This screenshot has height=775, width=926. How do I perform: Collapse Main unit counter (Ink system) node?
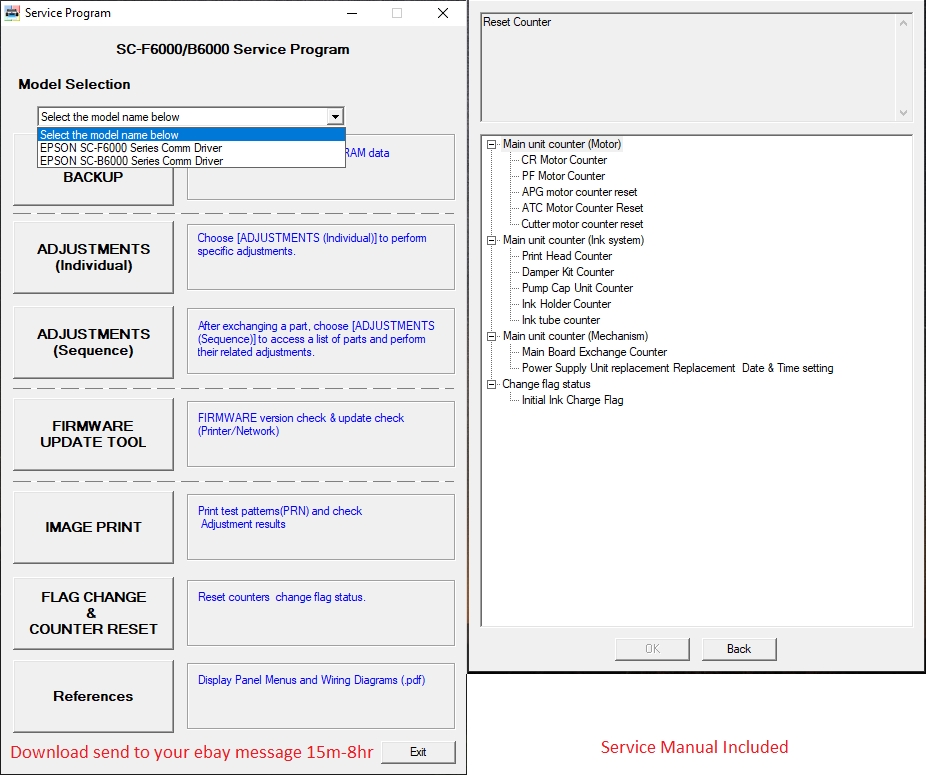491,240
